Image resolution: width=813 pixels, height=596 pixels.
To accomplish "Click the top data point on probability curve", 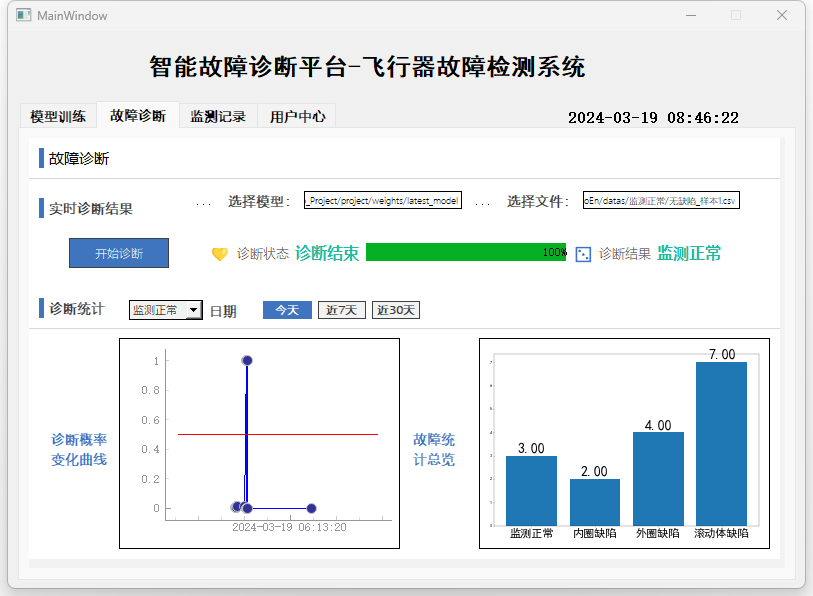I will click(247, 360).
